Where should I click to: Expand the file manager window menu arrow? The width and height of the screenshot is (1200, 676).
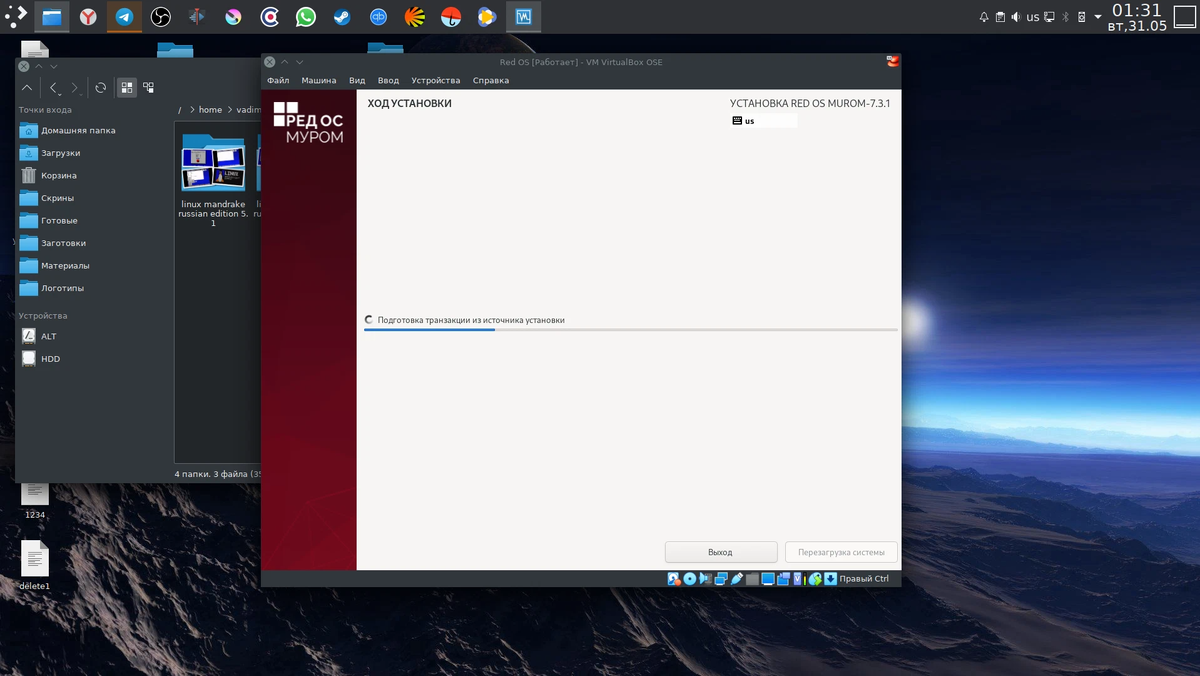point(53,66)
